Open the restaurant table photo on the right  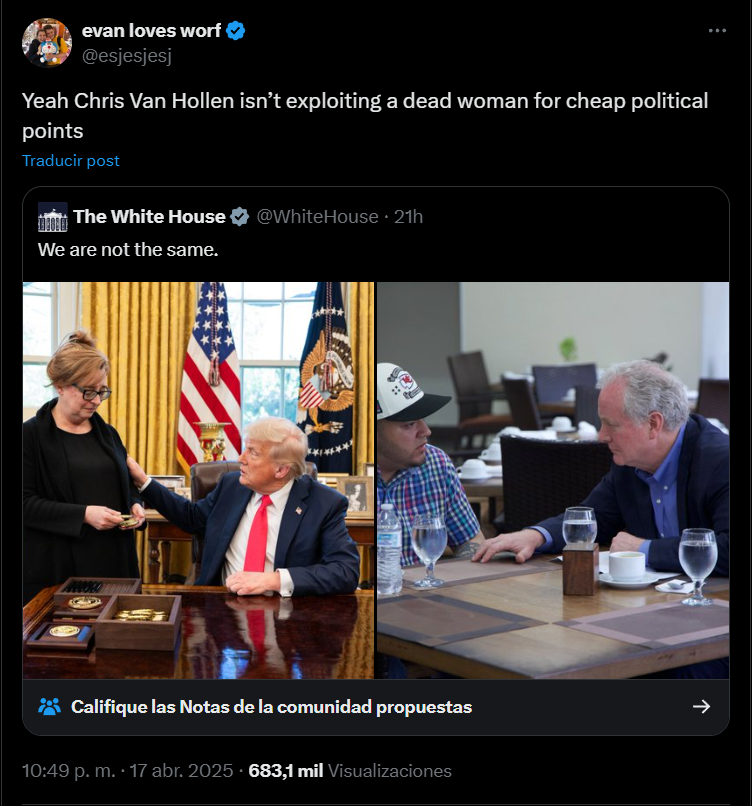coord(553,480)
